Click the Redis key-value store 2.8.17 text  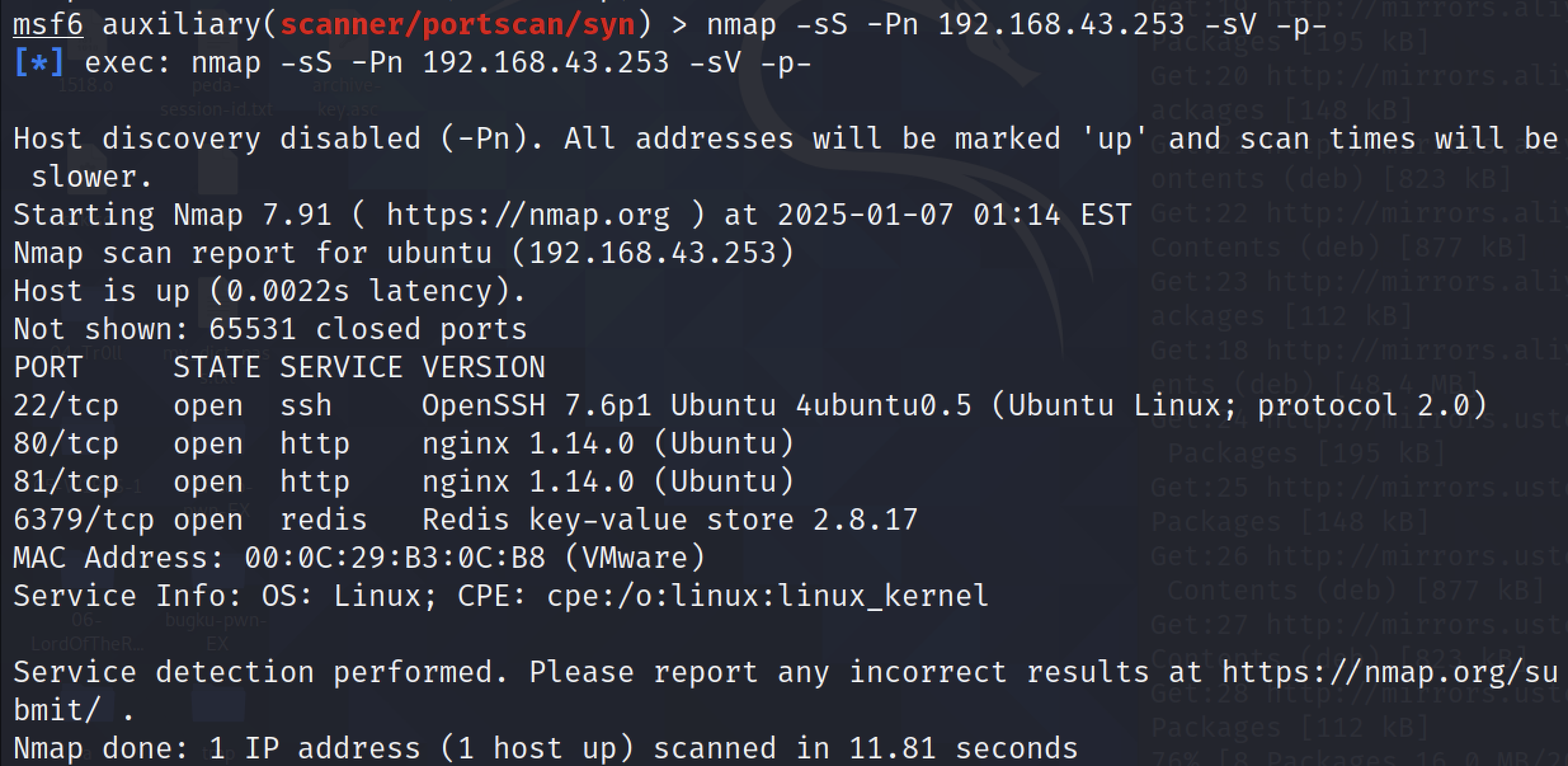pos(670,520)
